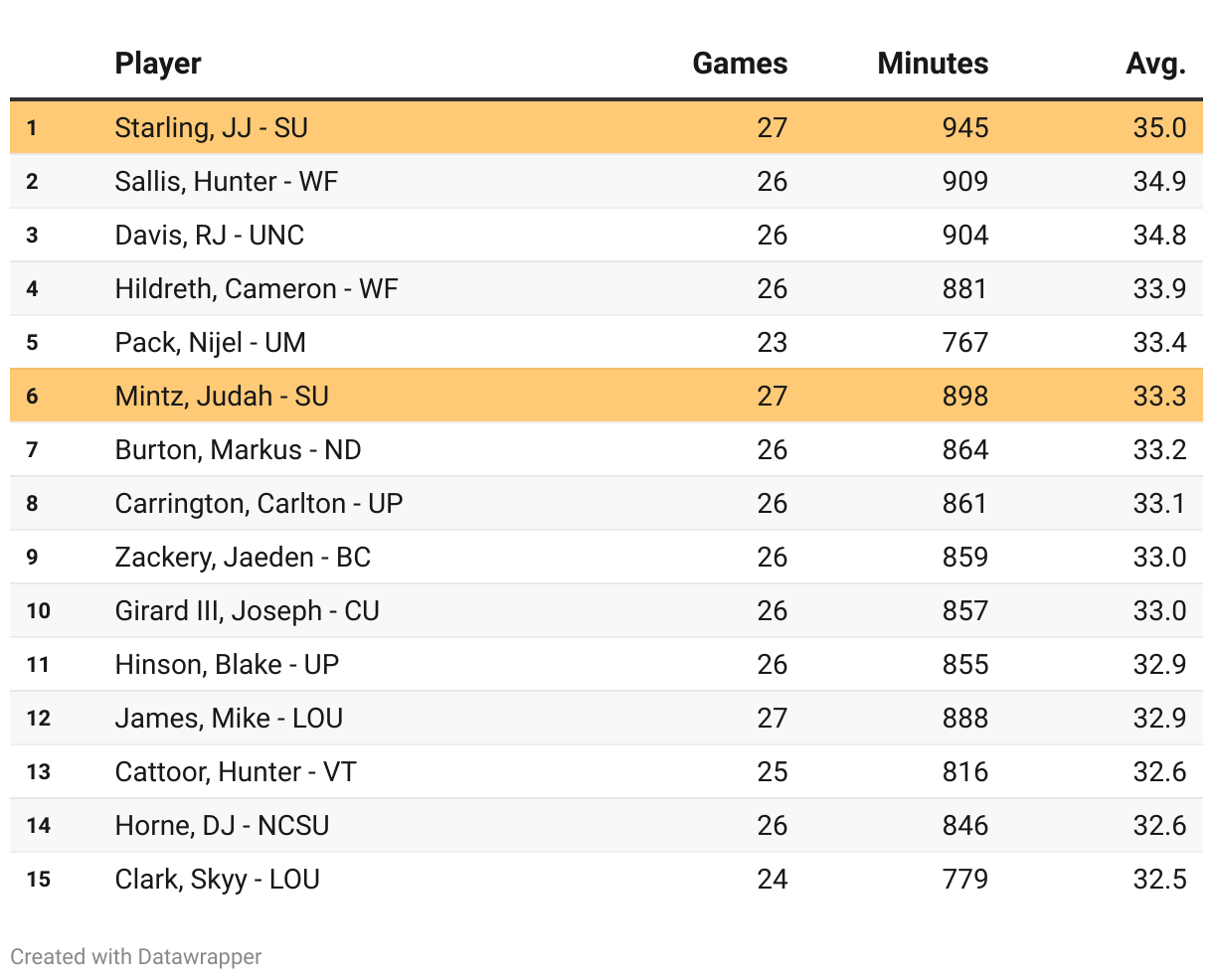Click the Minutes column header
The width and height of the screenshot is (1213, 980).
coord(933,64)
